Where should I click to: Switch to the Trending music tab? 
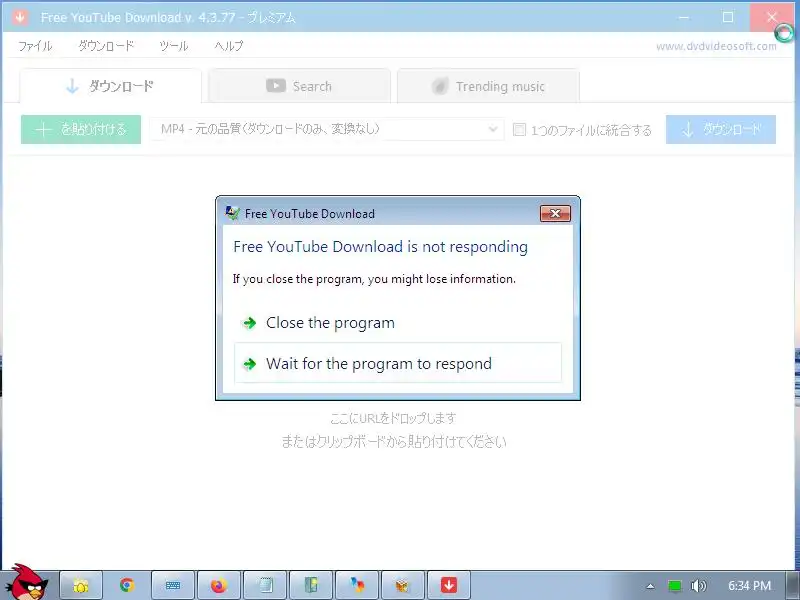tap(488, 86)
